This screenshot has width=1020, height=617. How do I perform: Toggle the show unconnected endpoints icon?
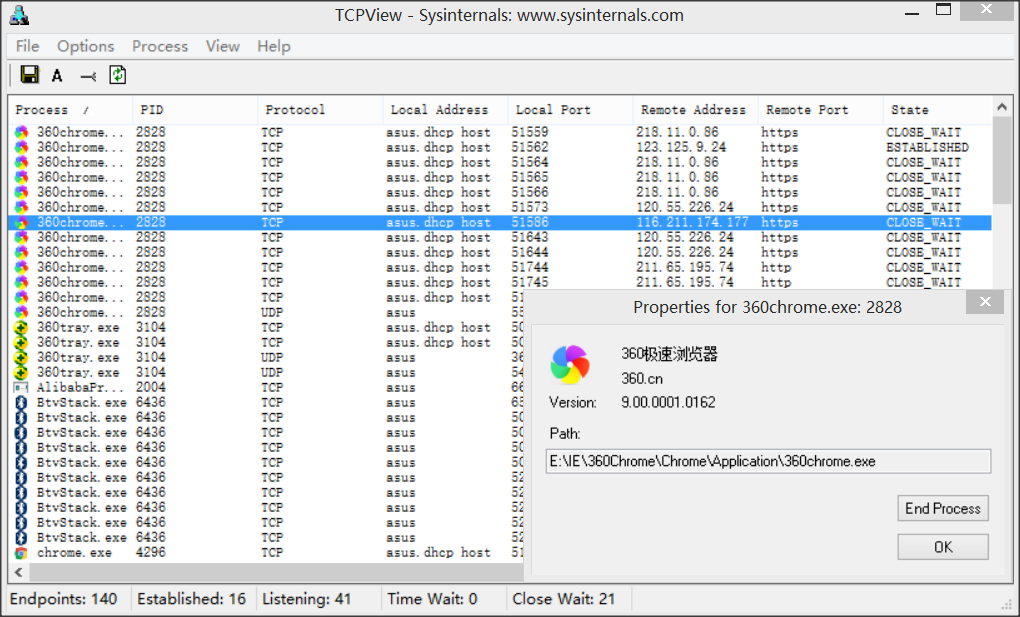click(88, 77)
